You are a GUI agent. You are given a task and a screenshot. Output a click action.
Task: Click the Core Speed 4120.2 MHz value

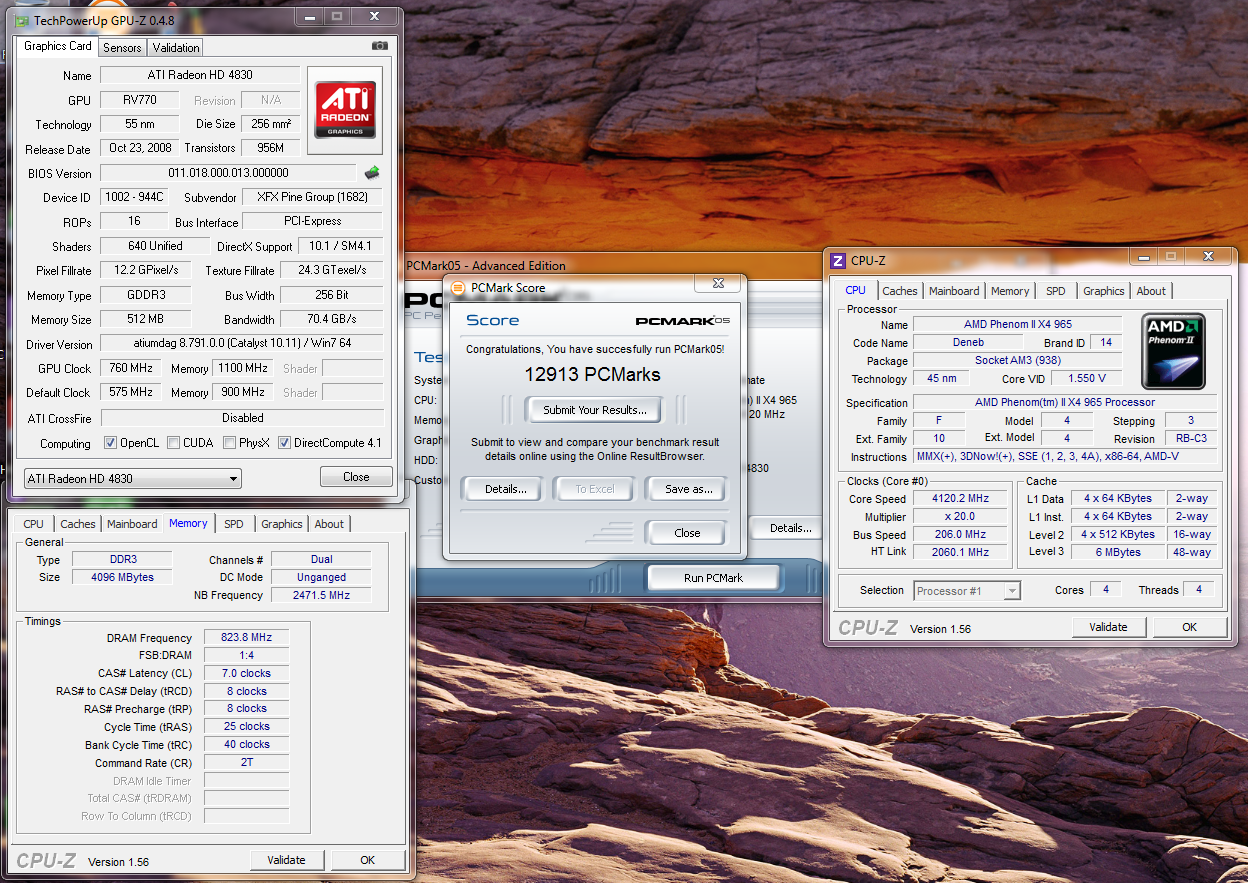pyautogui.click(x=960, y=499)
